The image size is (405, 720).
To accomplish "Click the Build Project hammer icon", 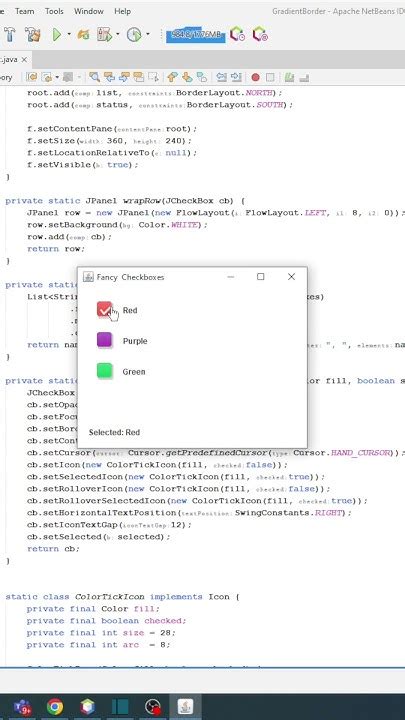I will coord(10,34).
